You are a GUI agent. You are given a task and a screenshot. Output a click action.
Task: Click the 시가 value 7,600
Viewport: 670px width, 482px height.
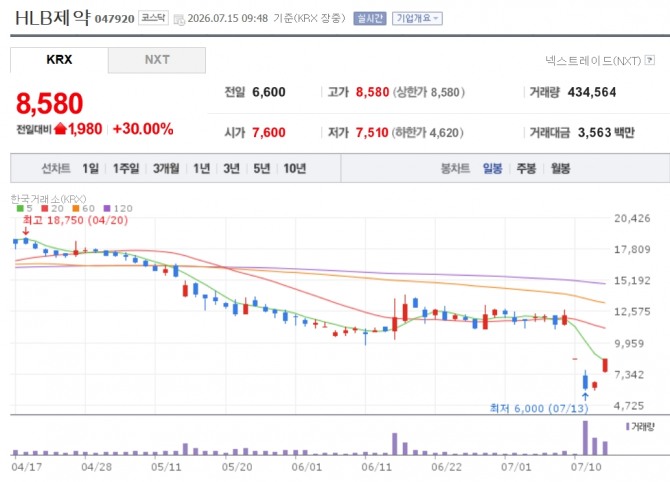click(x=269, y=132)
